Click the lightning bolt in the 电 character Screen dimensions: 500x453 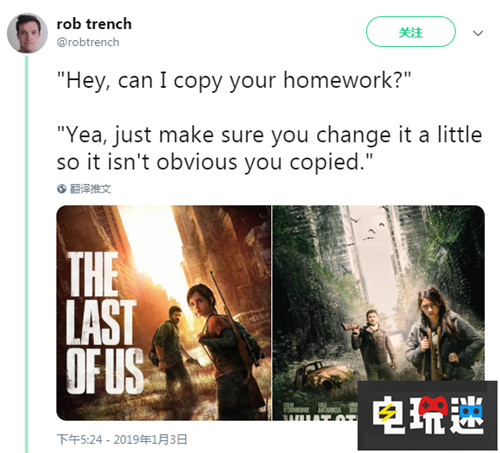tap(387, 414)
